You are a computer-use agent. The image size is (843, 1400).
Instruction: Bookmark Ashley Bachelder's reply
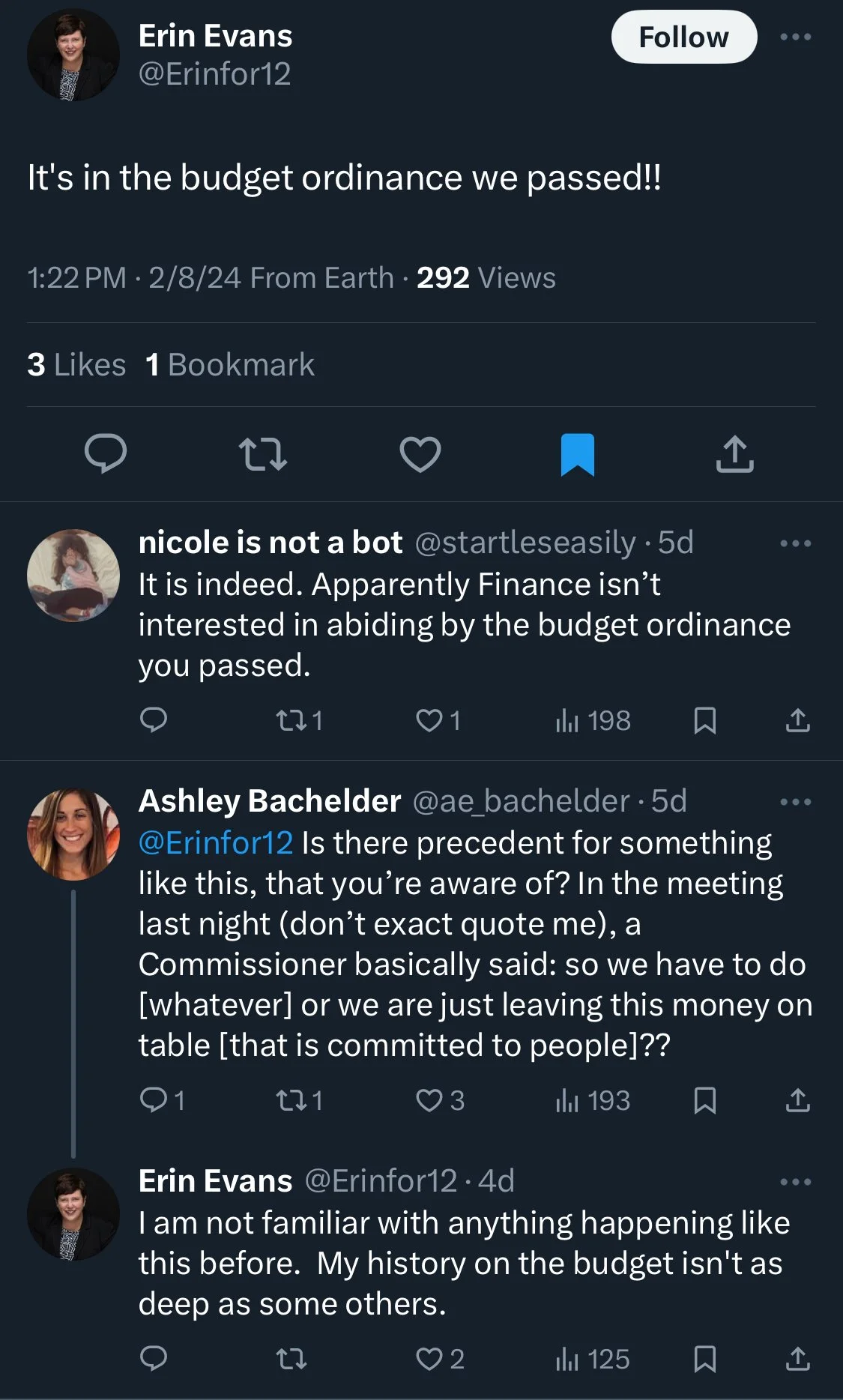(x=704, y=1101)
